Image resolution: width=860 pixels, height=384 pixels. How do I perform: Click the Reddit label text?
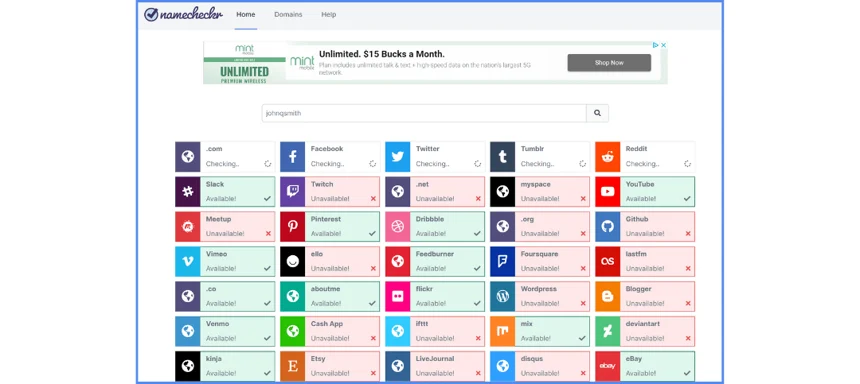[x=636, y=149]
